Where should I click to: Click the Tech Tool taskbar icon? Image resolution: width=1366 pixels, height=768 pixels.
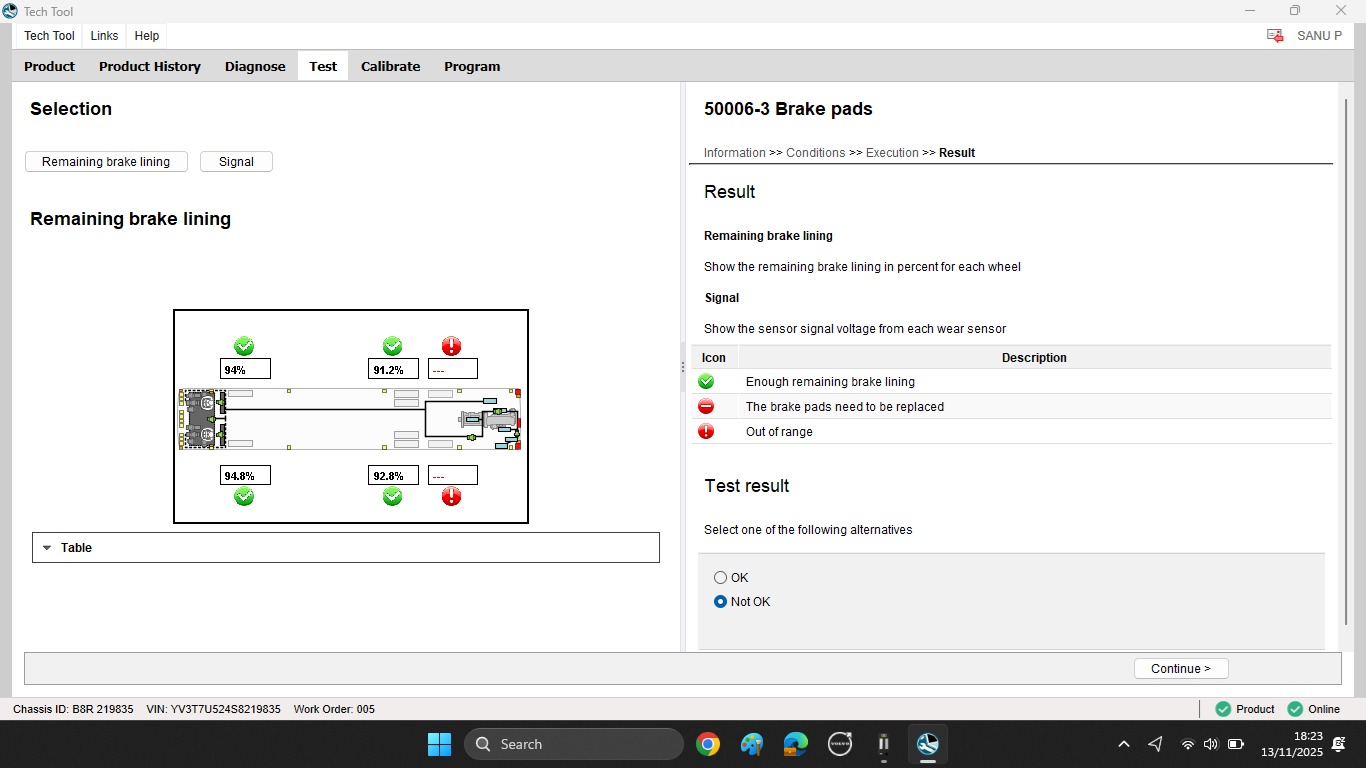928,744
